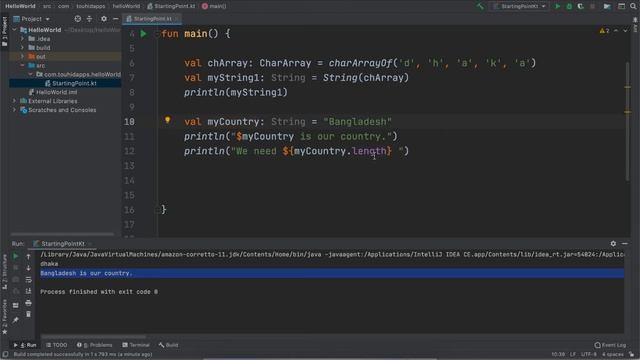Collapse the src folder
640x360 pixels.
click(22, 65)
